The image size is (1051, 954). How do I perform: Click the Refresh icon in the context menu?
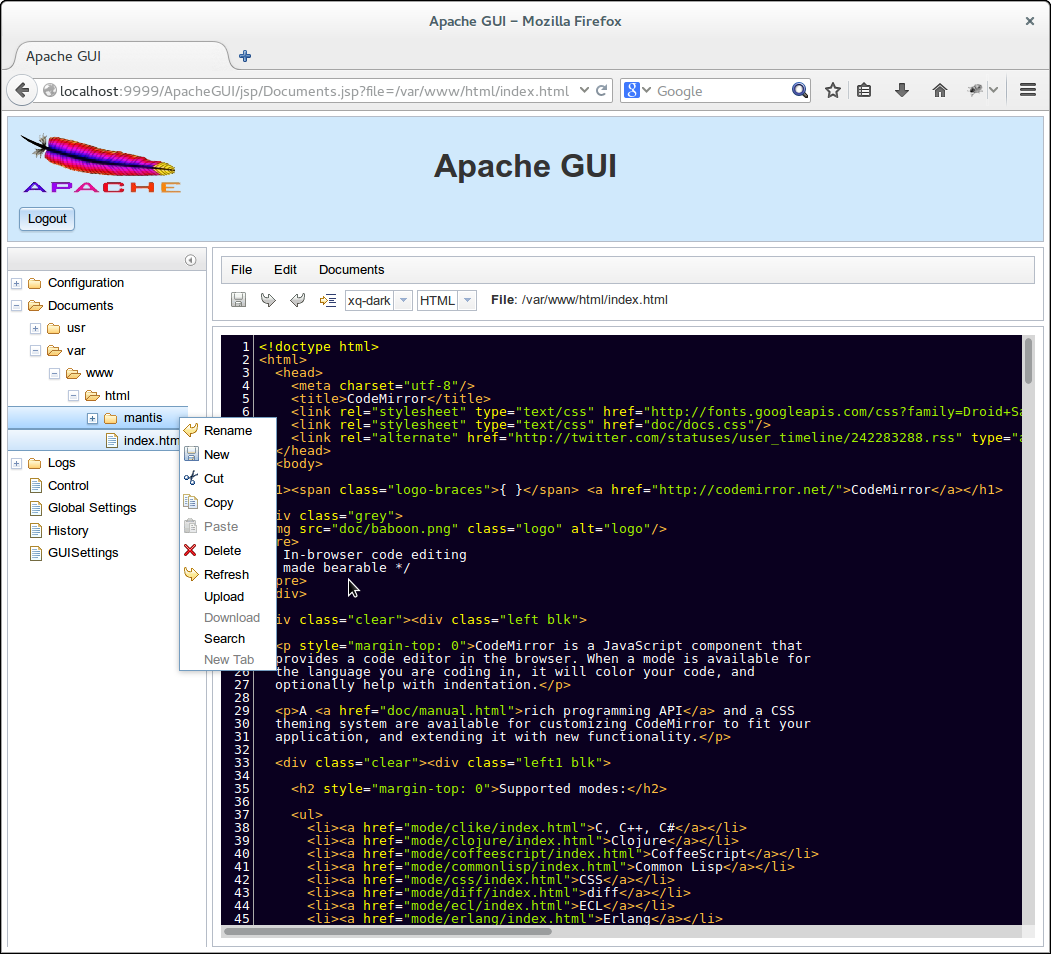pos(190,574)
